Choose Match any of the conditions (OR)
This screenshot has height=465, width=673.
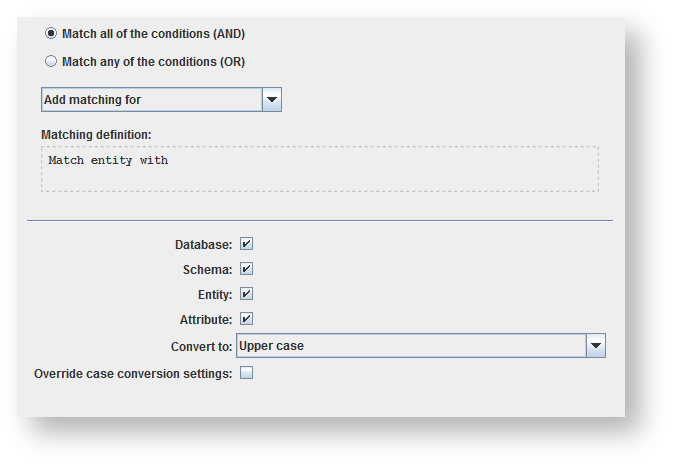click(x=51, y=62)
